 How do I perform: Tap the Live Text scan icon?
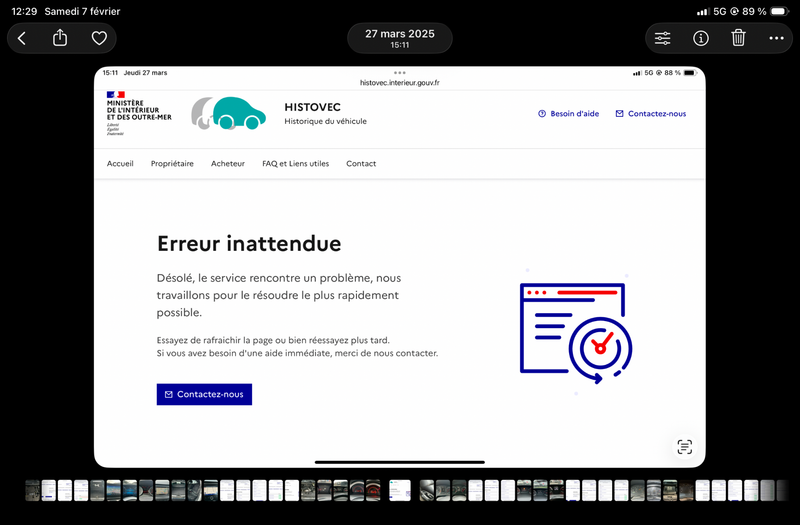point(684,447)
